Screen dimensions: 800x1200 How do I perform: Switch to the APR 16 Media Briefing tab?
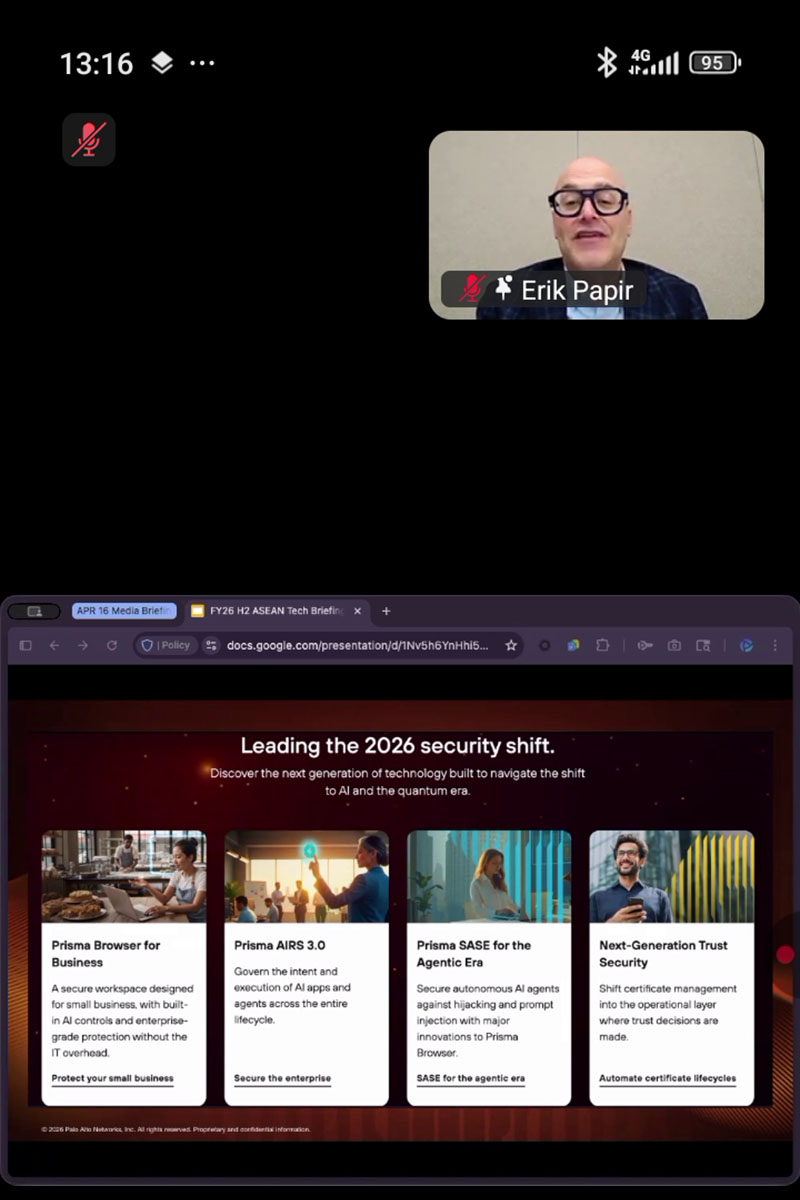124,611
